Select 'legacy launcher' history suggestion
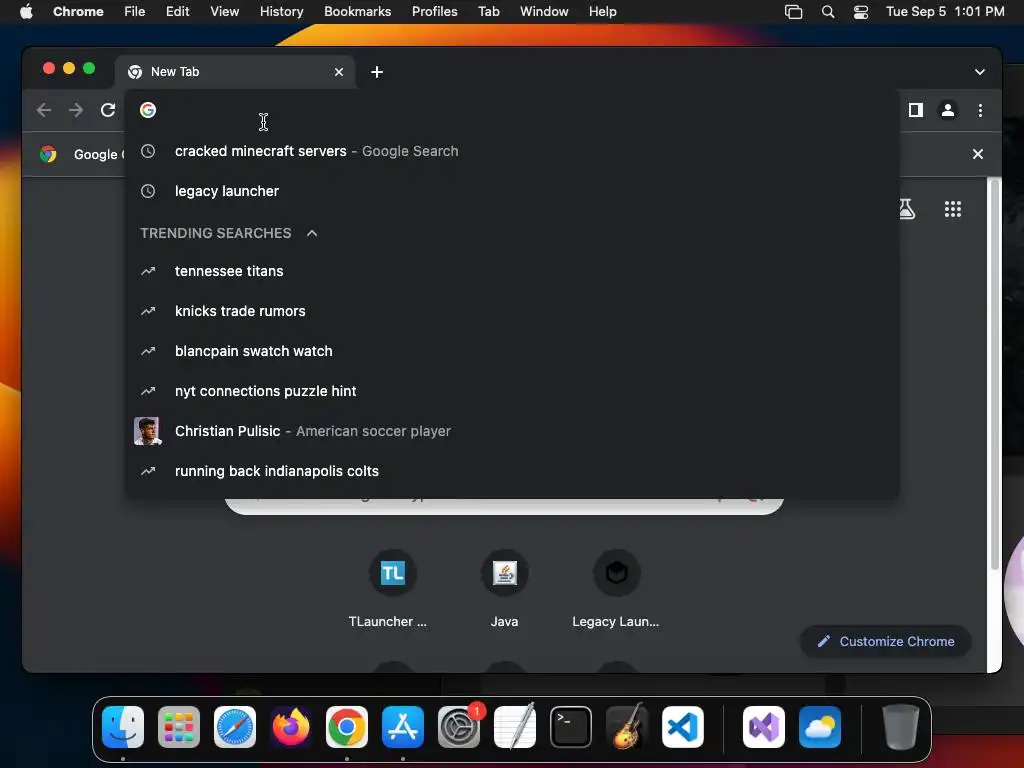 pos(512,191)
